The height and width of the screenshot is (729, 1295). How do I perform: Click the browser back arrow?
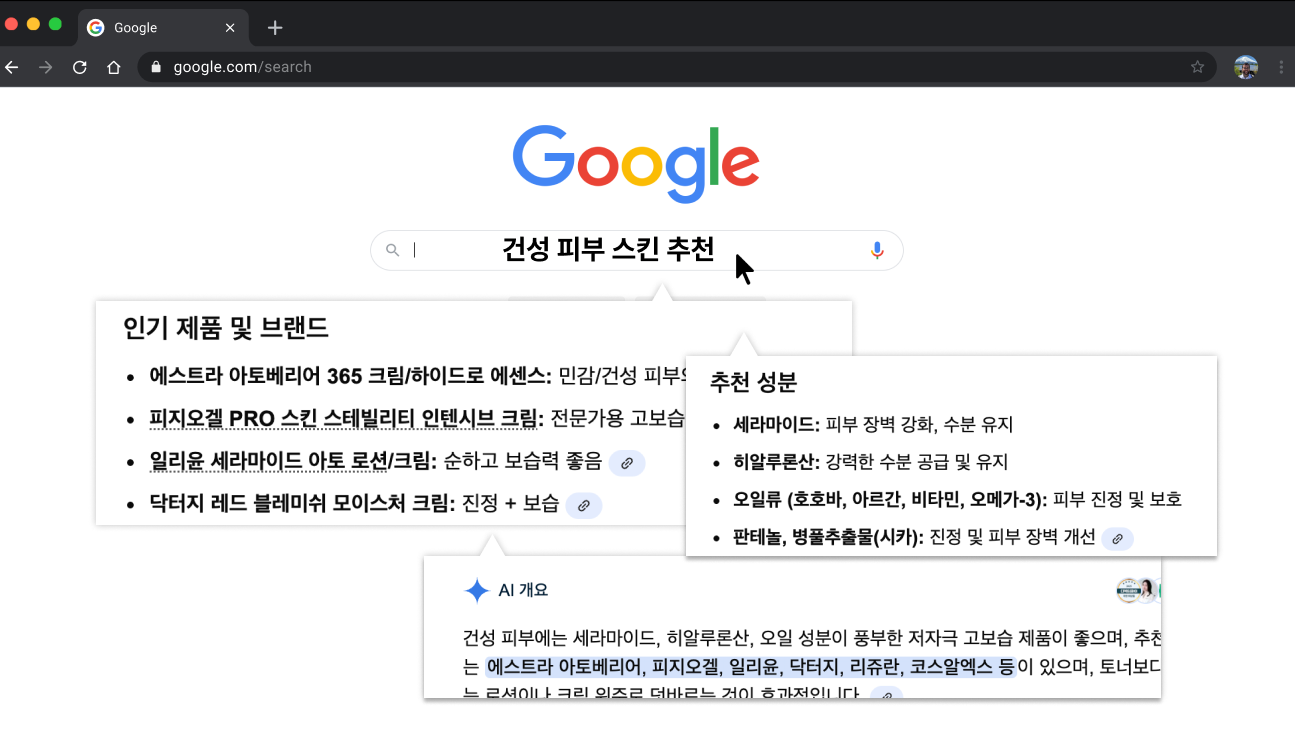click(x=12, y=67)
